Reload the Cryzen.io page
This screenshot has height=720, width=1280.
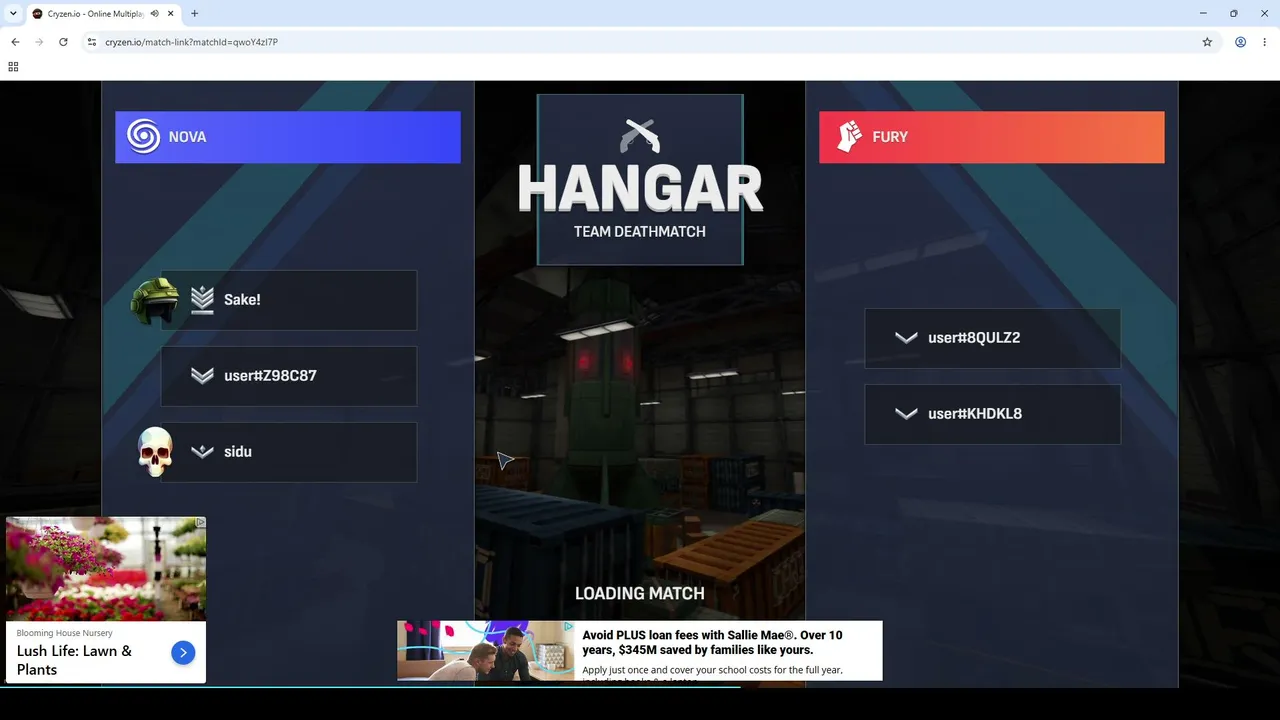pos(63,42)
